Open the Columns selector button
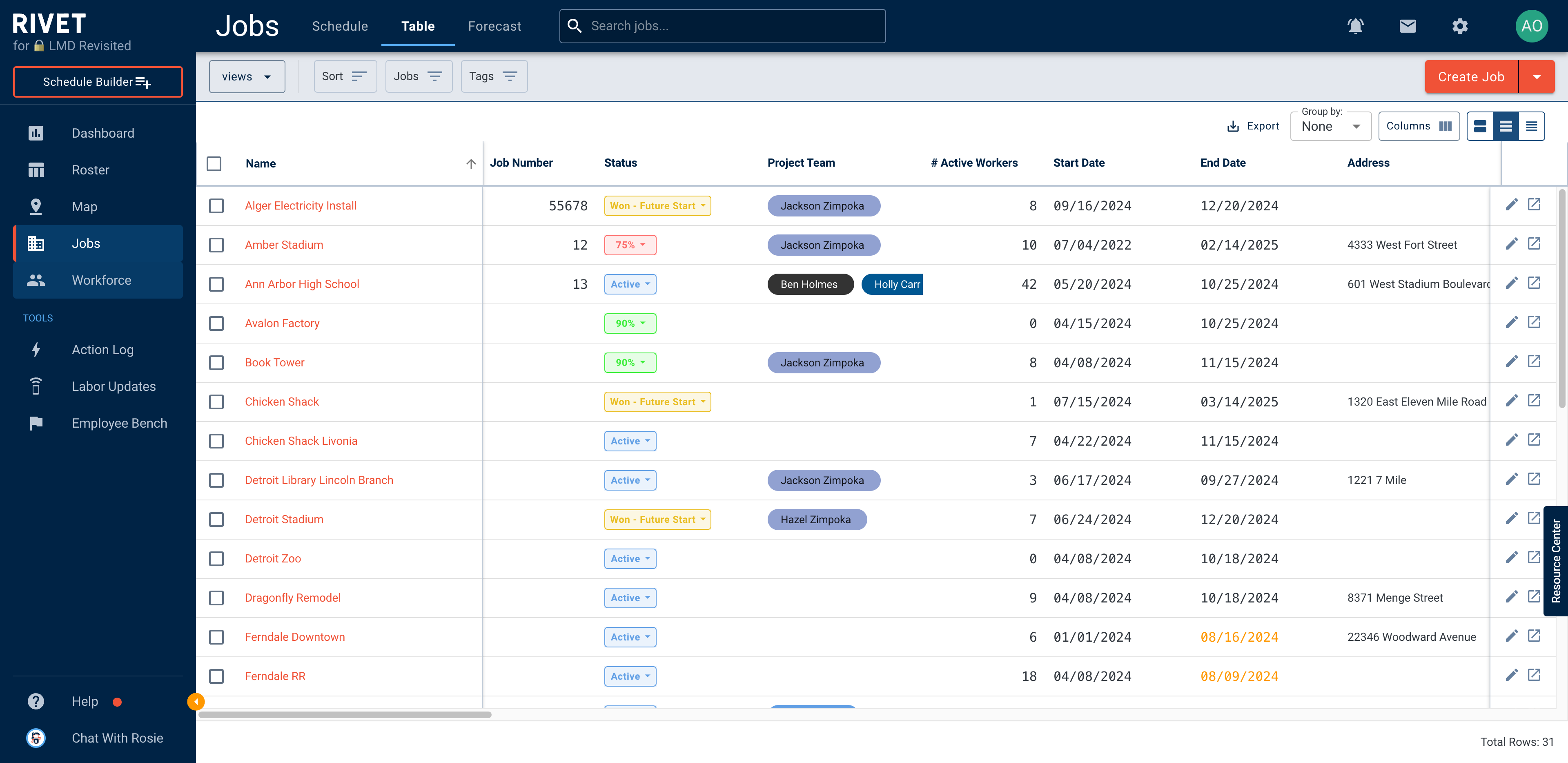This screenshot has height=763, width=1568. coord(1419,126)
